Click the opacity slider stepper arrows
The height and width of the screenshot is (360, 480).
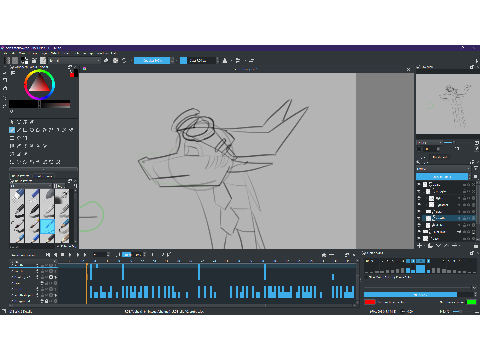pos(172,60)
